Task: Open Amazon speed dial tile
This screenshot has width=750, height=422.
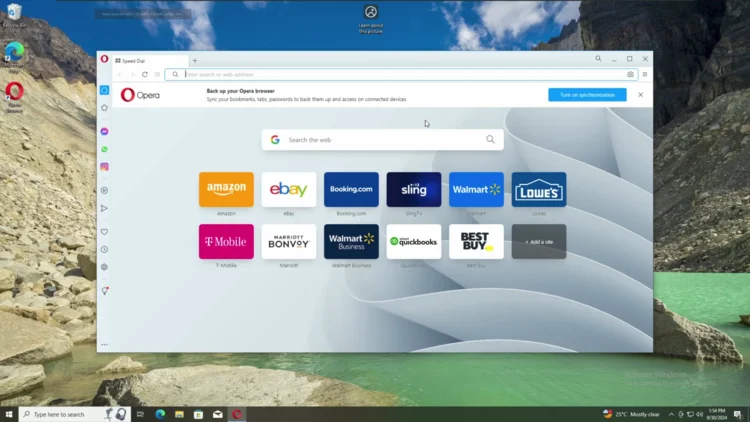Action: coord(226,189)
